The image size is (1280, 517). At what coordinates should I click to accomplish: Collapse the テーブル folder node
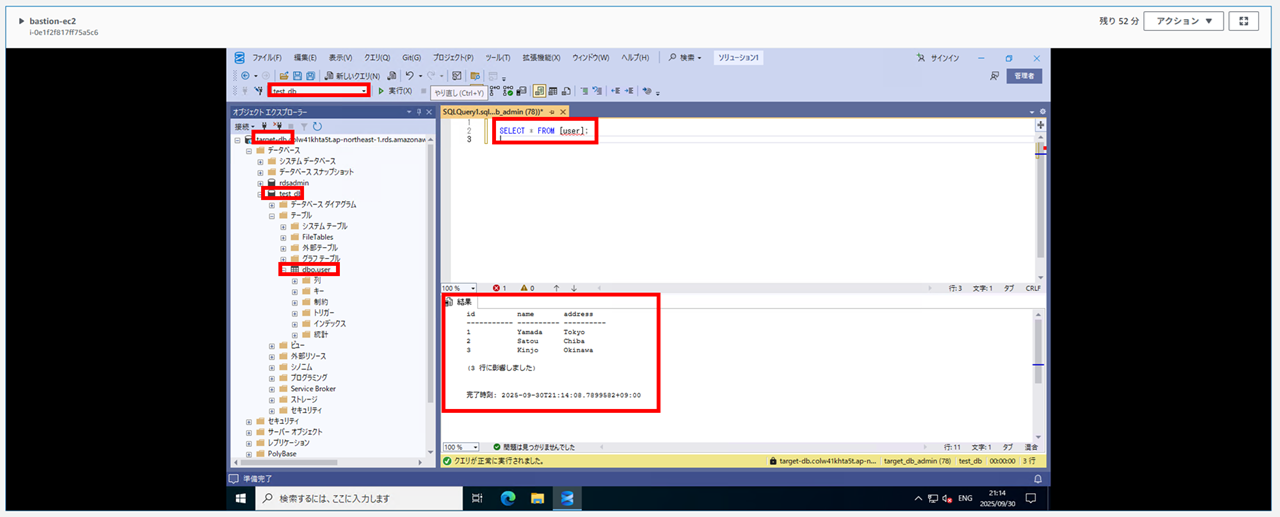coord(271,215)
